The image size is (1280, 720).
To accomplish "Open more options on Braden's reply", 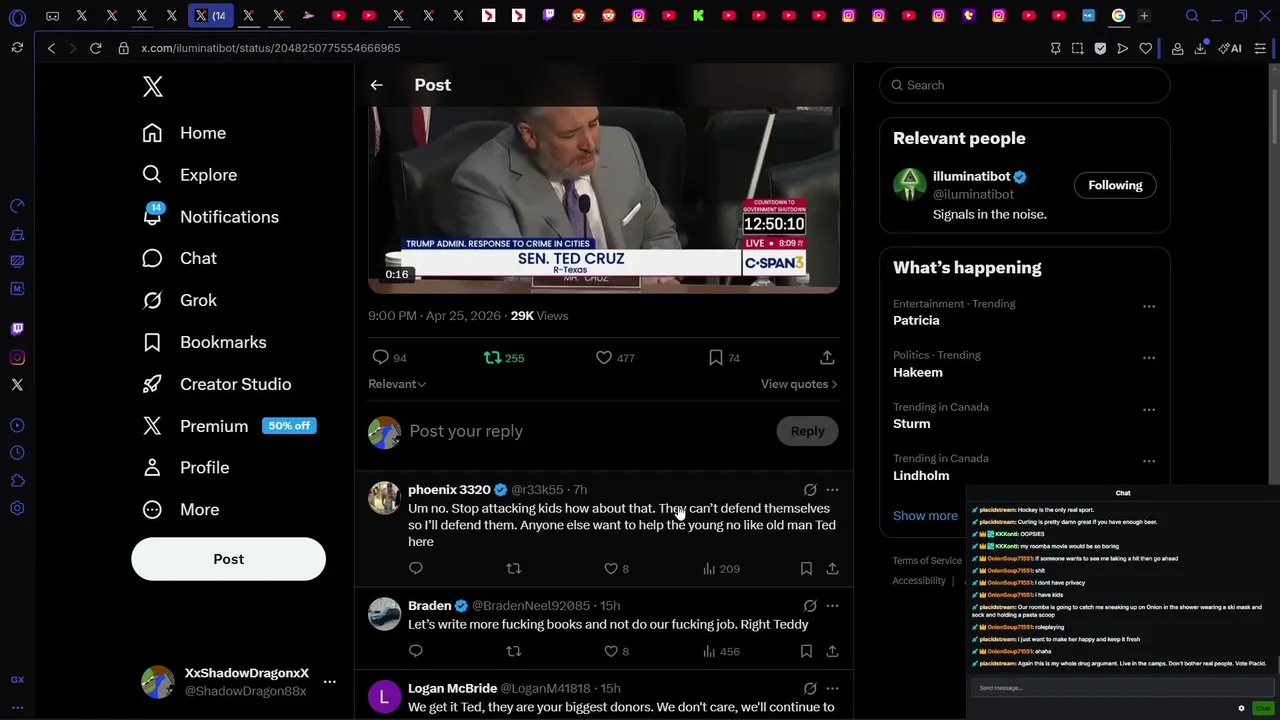I will pyautogui.click(x=832, y=606).
